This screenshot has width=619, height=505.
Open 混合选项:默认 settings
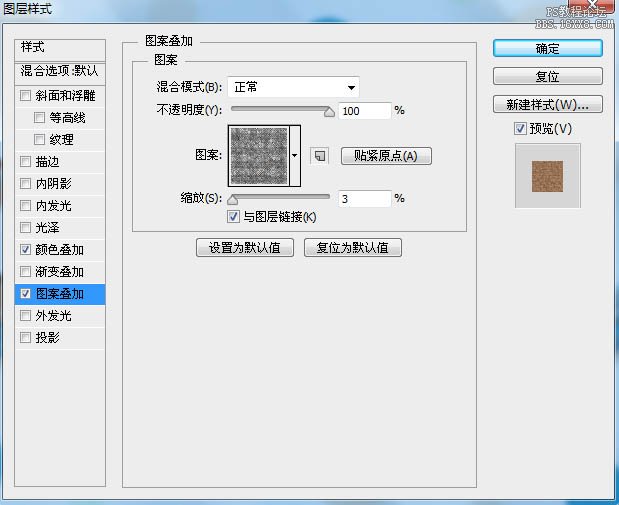coord(60,73)
